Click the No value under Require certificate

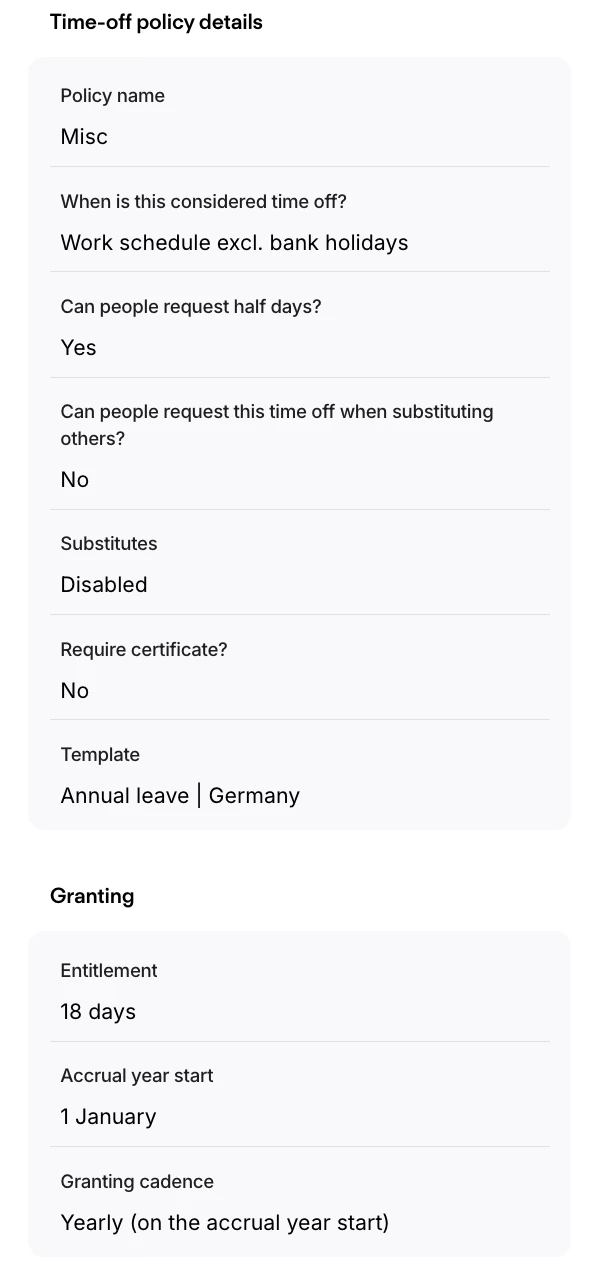pyautogui.click(x=75, y=691)
